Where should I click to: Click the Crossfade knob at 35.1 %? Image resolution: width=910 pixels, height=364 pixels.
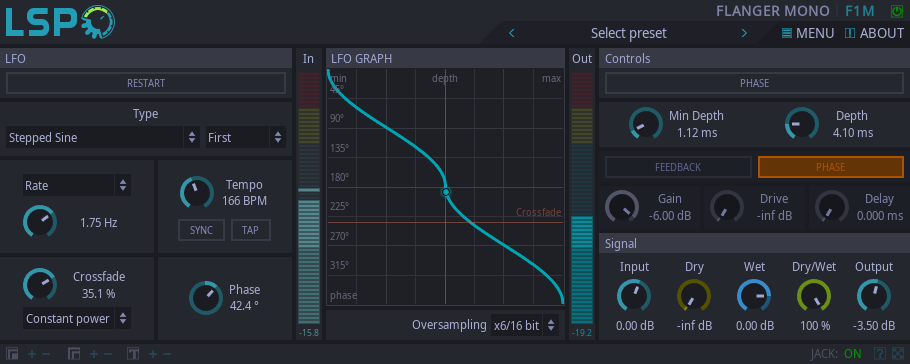(x=39, y=284)
